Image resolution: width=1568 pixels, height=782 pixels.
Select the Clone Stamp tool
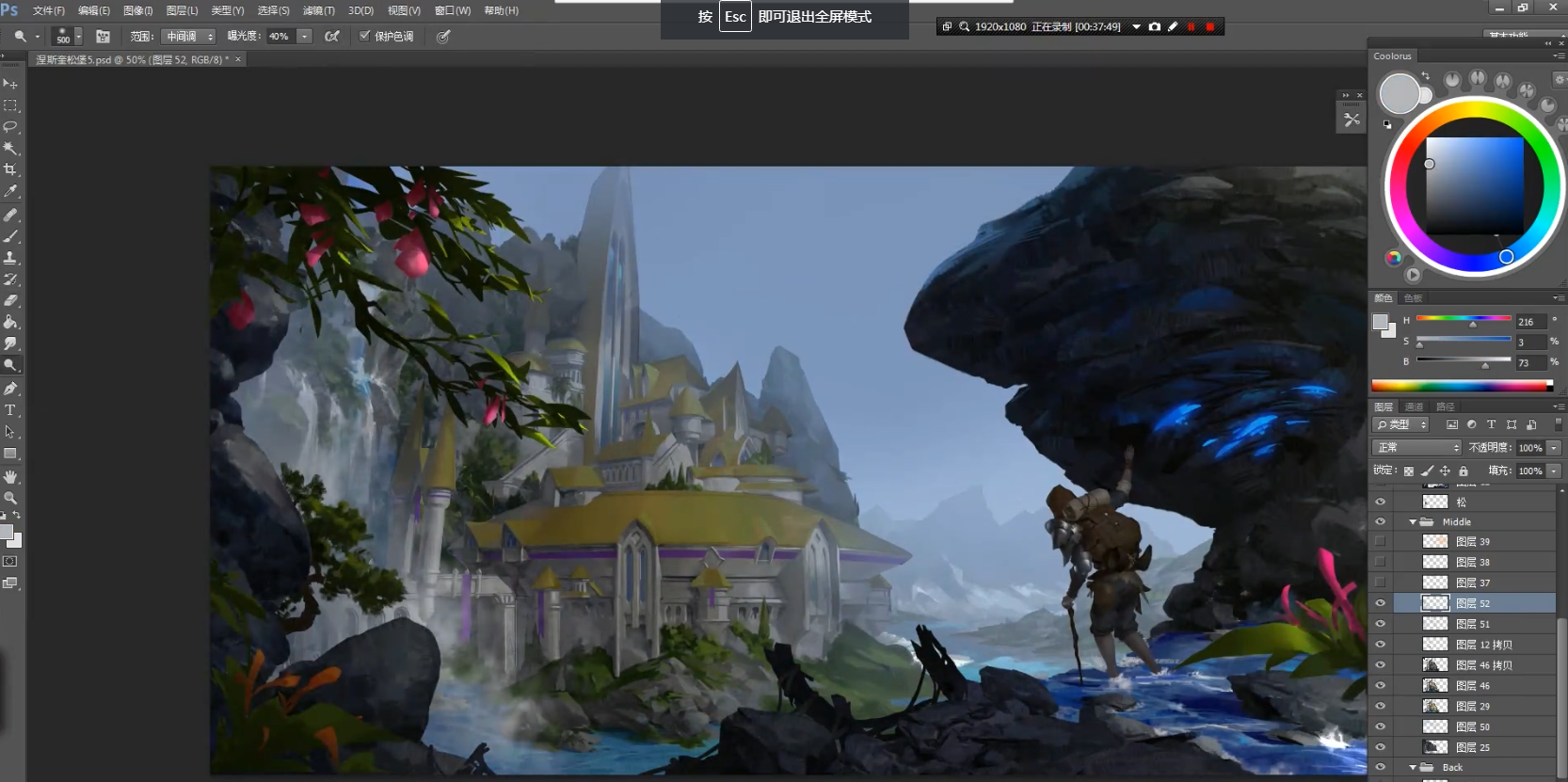point(10,258)
